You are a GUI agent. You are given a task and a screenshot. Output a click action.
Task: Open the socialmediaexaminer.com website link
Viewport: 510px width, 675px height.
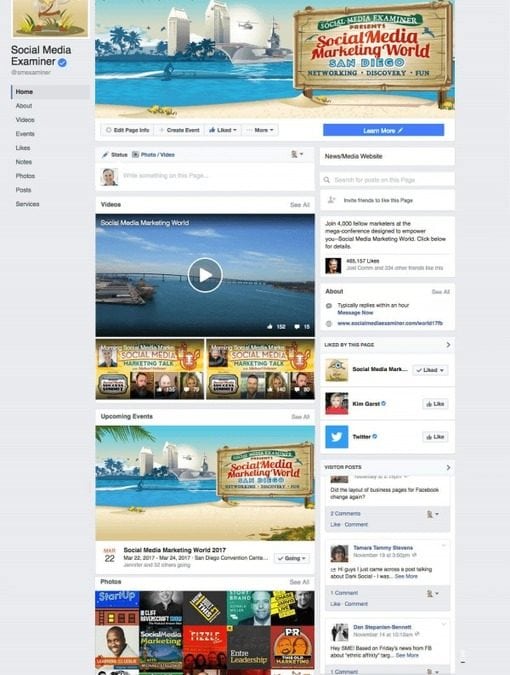390,323
